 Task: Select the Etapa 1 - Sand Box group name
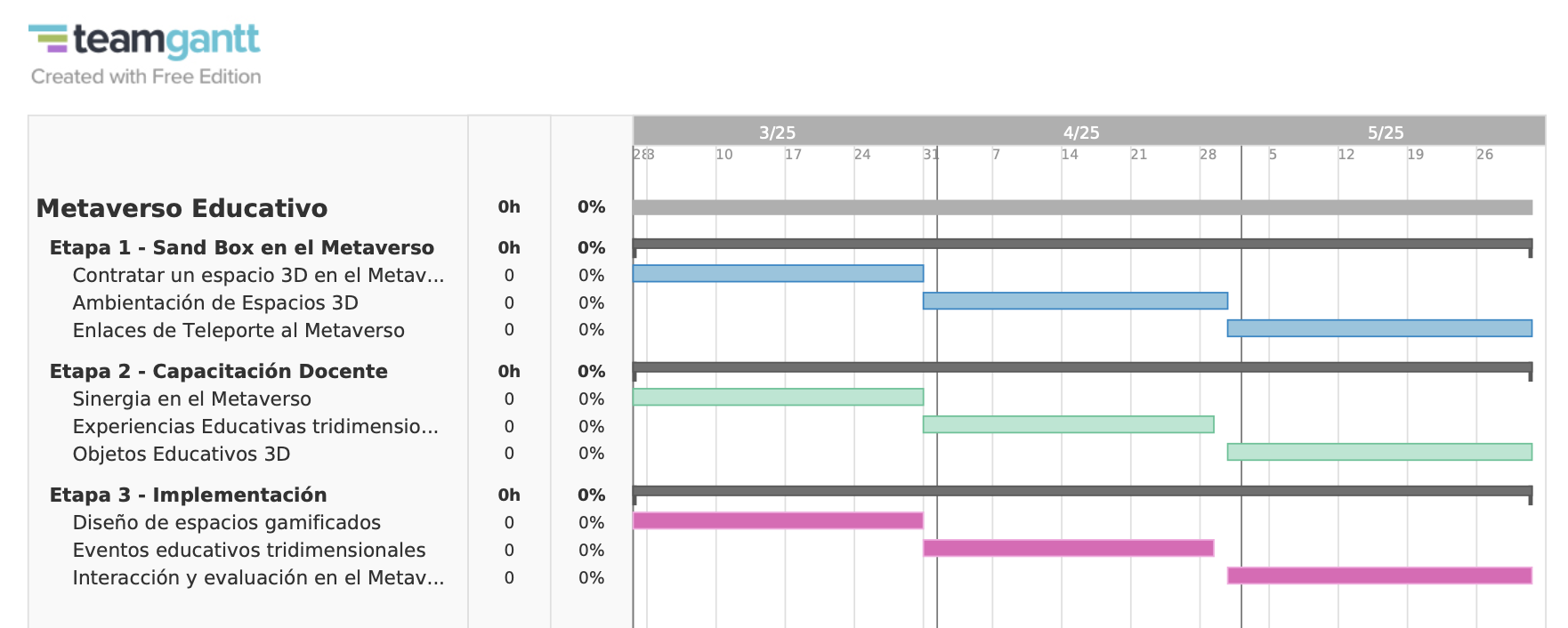pyautogui.click(x=241, y=247)
